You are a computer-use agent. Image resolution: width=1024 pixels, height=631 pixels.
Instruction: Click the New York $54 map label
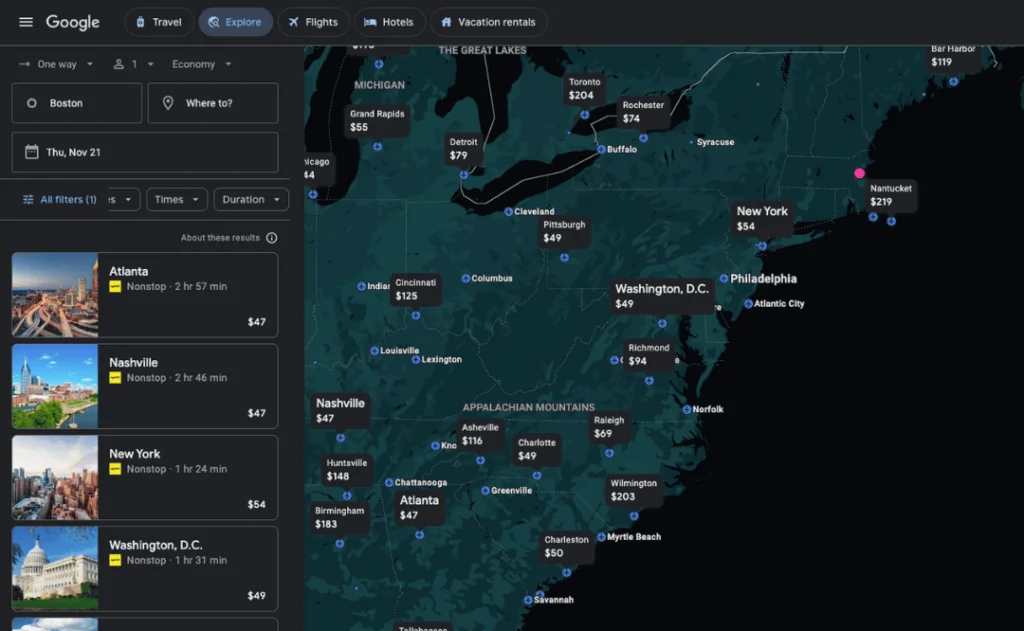click(x=761, y=218)
